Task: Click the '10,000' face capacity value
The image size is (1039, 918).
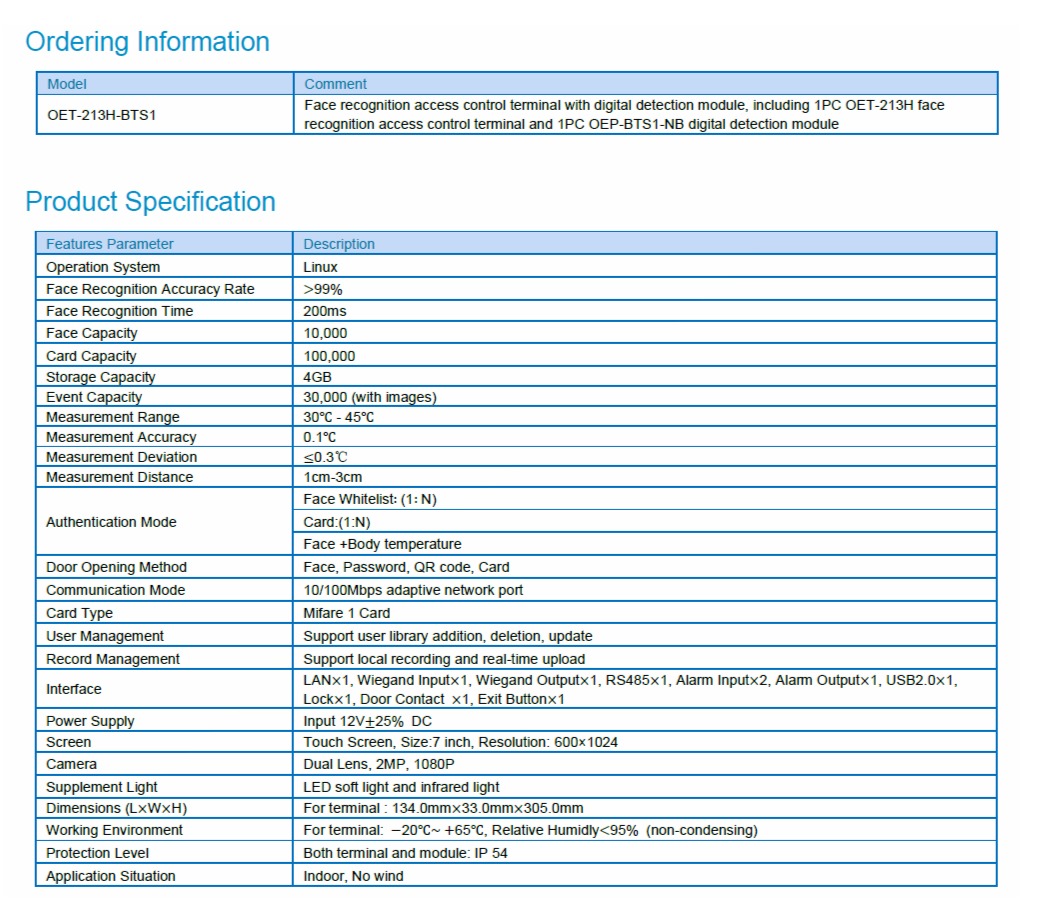Action: (325, 333)
